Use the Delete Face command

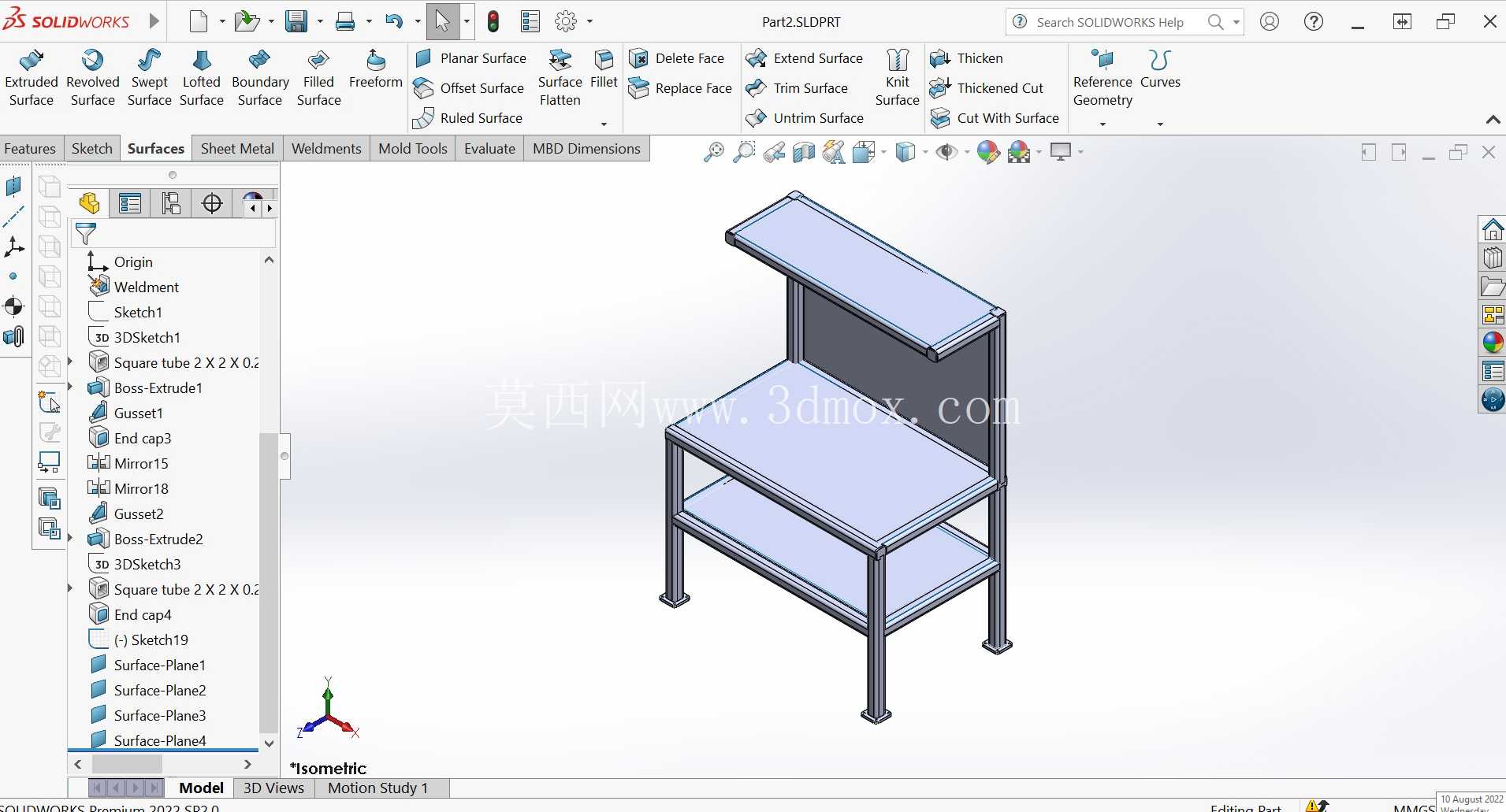[677, 58]
